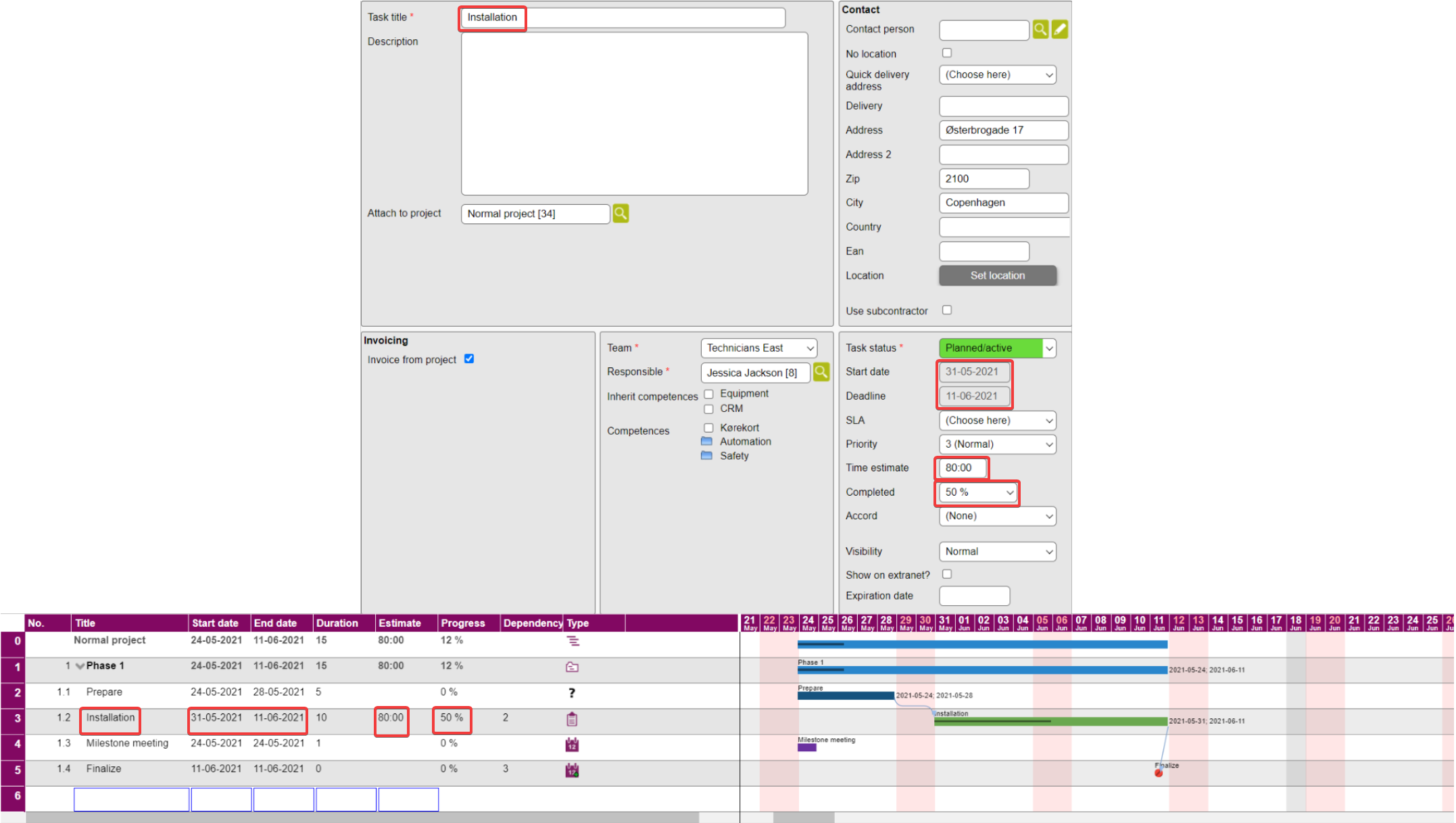
Task: Click the contact person search magnifier icon
Action: point(1040,29)
